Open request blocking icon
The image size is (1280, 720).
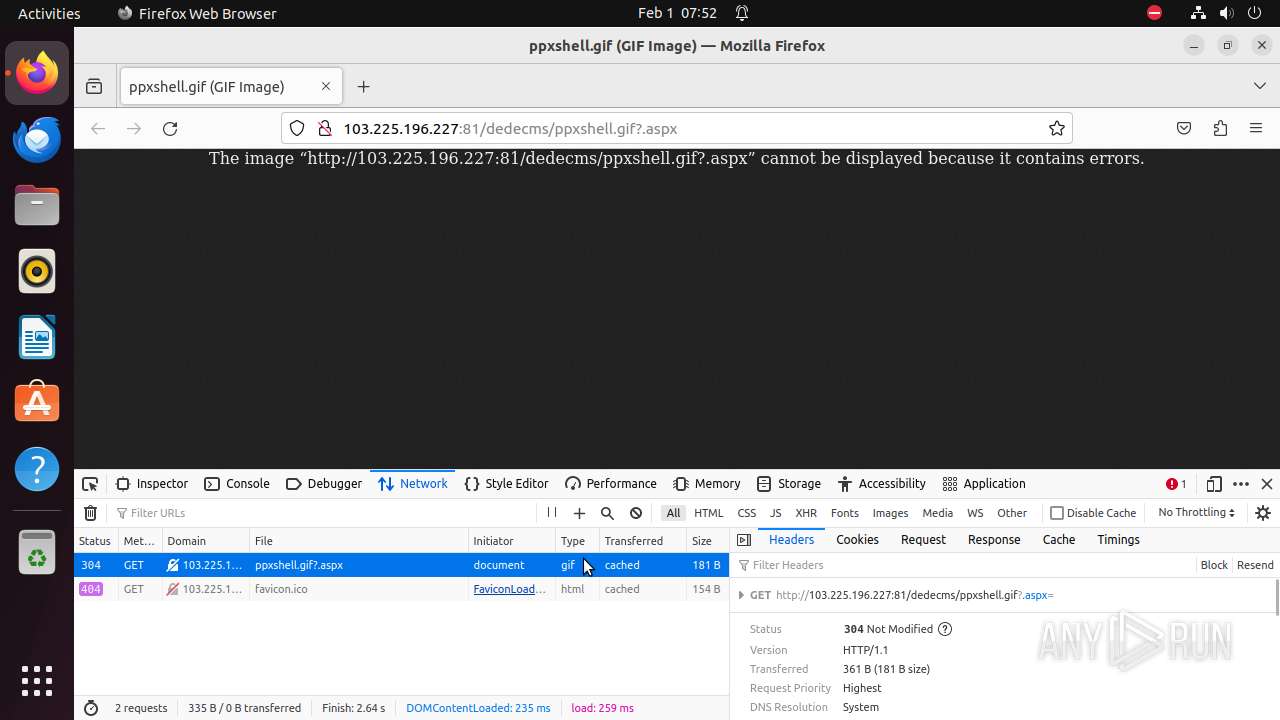(x=636, y=513)
